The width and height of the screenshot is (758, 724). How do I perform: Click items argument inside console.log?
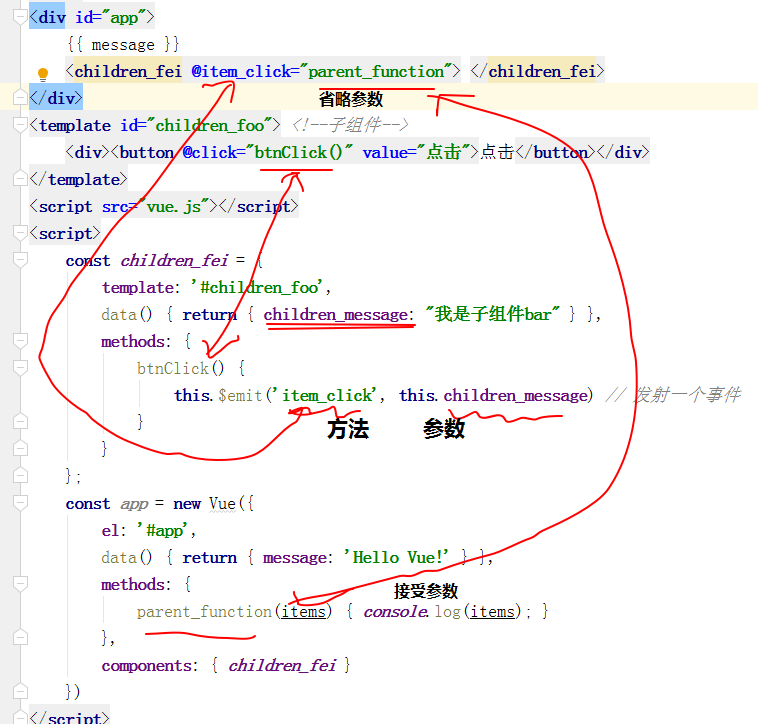click(493, 612)
